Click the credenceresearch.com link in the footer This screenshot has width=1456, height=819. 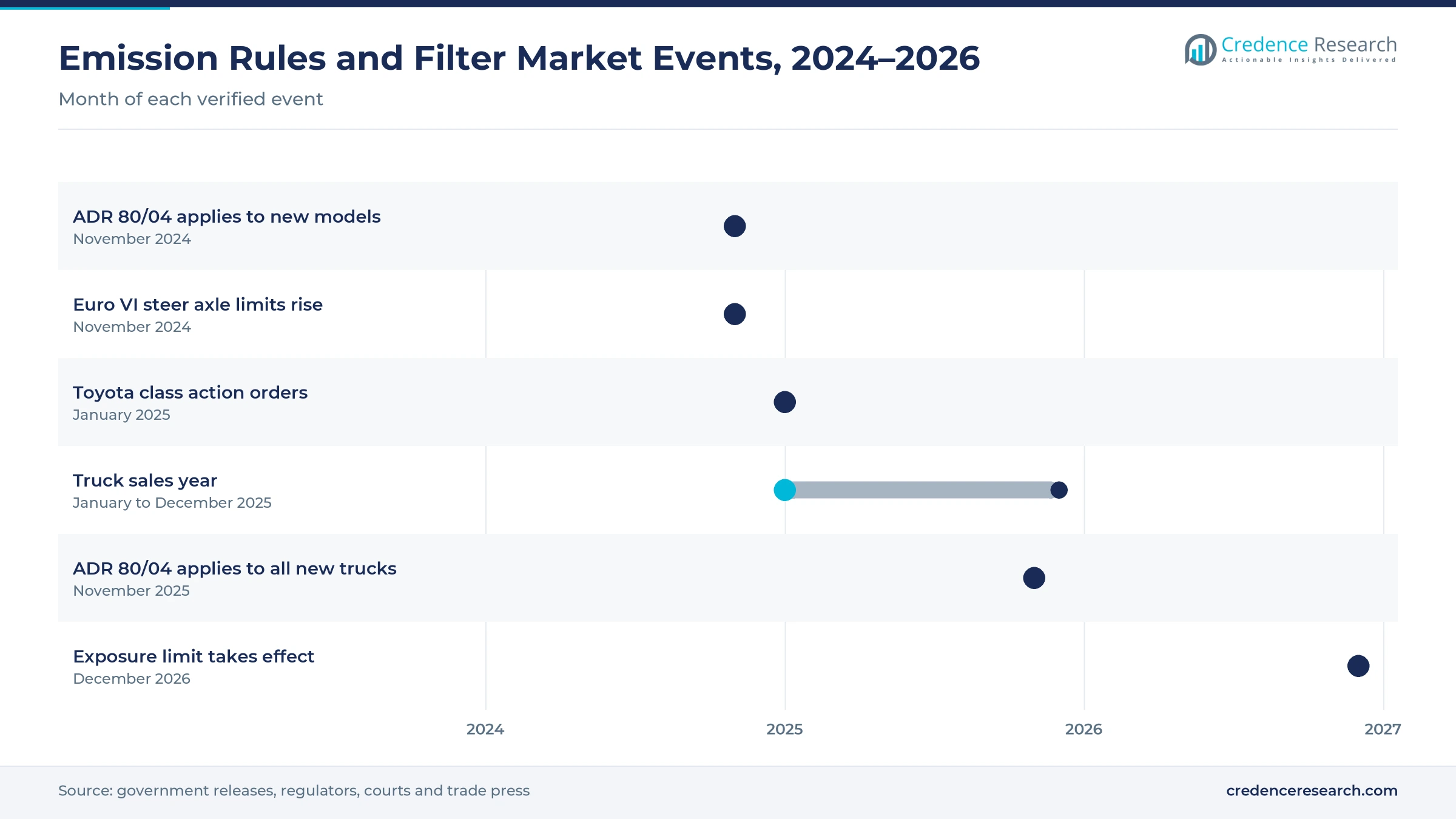coord(1312,790)
